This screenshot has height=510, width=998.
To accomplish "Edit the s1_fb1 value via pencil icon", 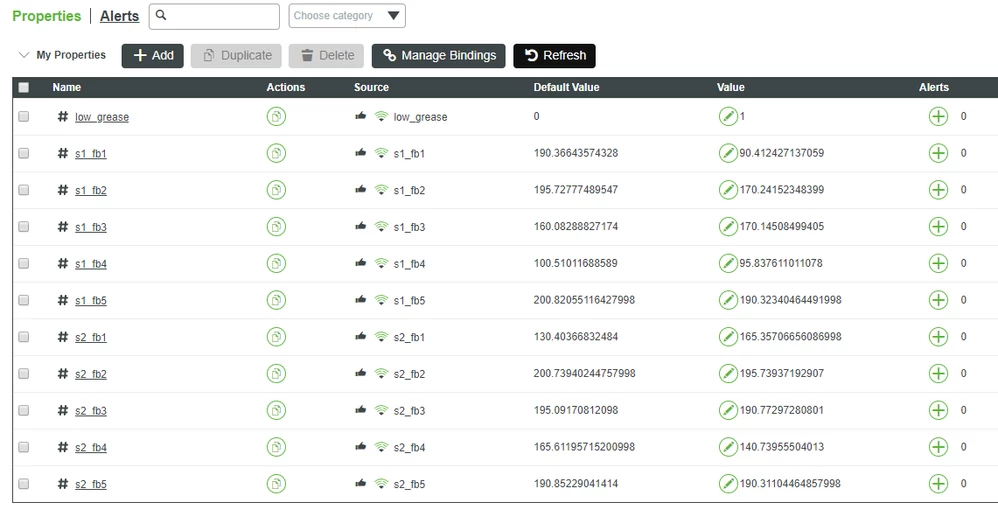I will pyautogui.click(x=728, y=153).
